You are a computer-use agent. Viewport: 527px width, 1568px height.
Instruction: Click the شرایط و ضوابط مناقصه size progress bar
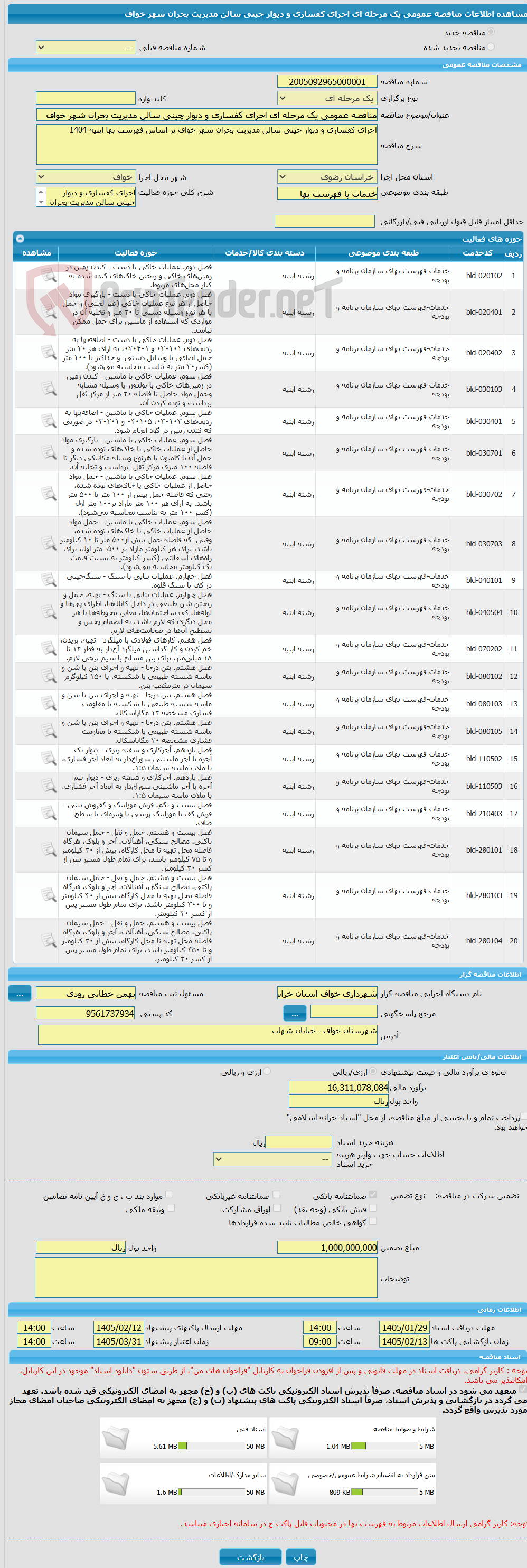pos(384,1446)
